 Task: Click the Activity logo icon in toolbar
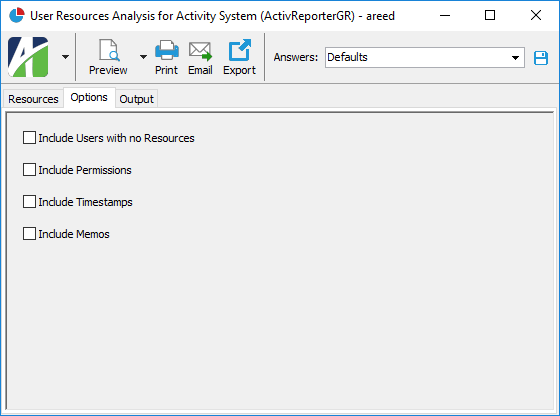(28, 57)
